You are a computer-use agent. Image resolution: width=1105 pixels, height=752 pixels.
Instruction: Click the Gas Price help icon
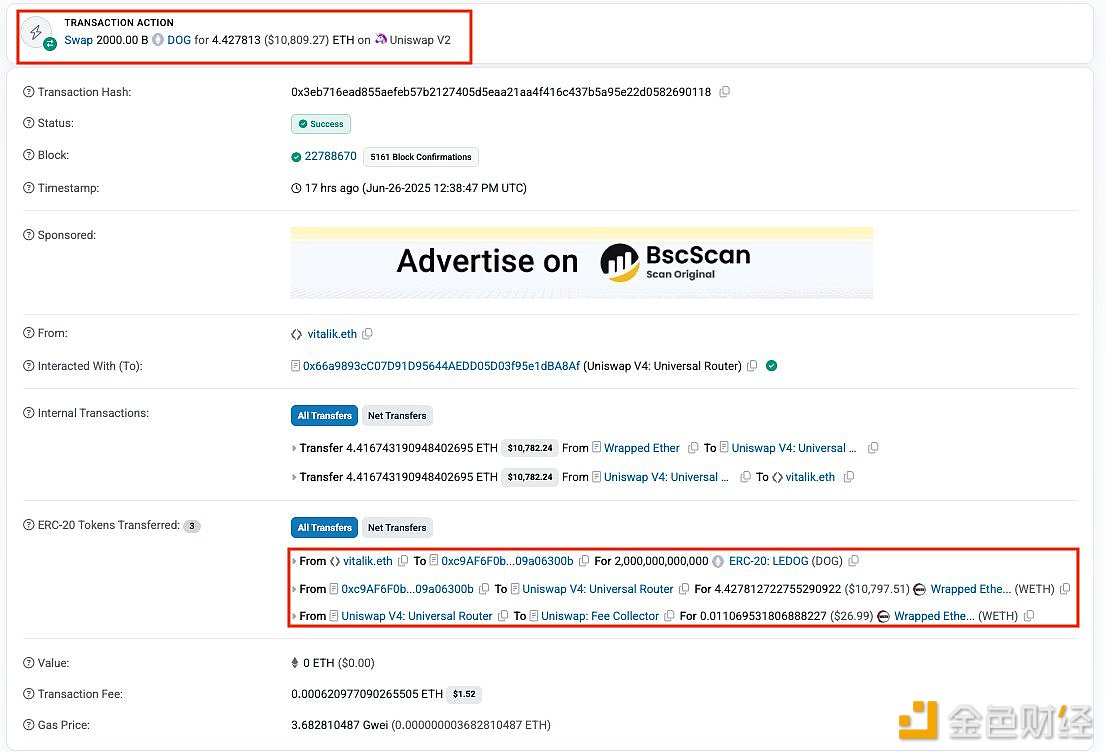tap(29, 725)
